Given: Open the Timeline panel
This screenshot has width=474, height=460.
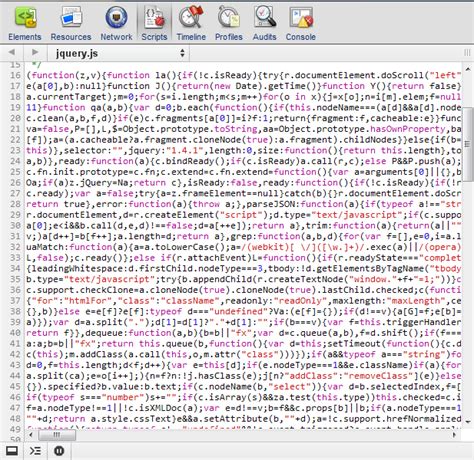Looking at the screenshot, I should (x=191, y=23).
